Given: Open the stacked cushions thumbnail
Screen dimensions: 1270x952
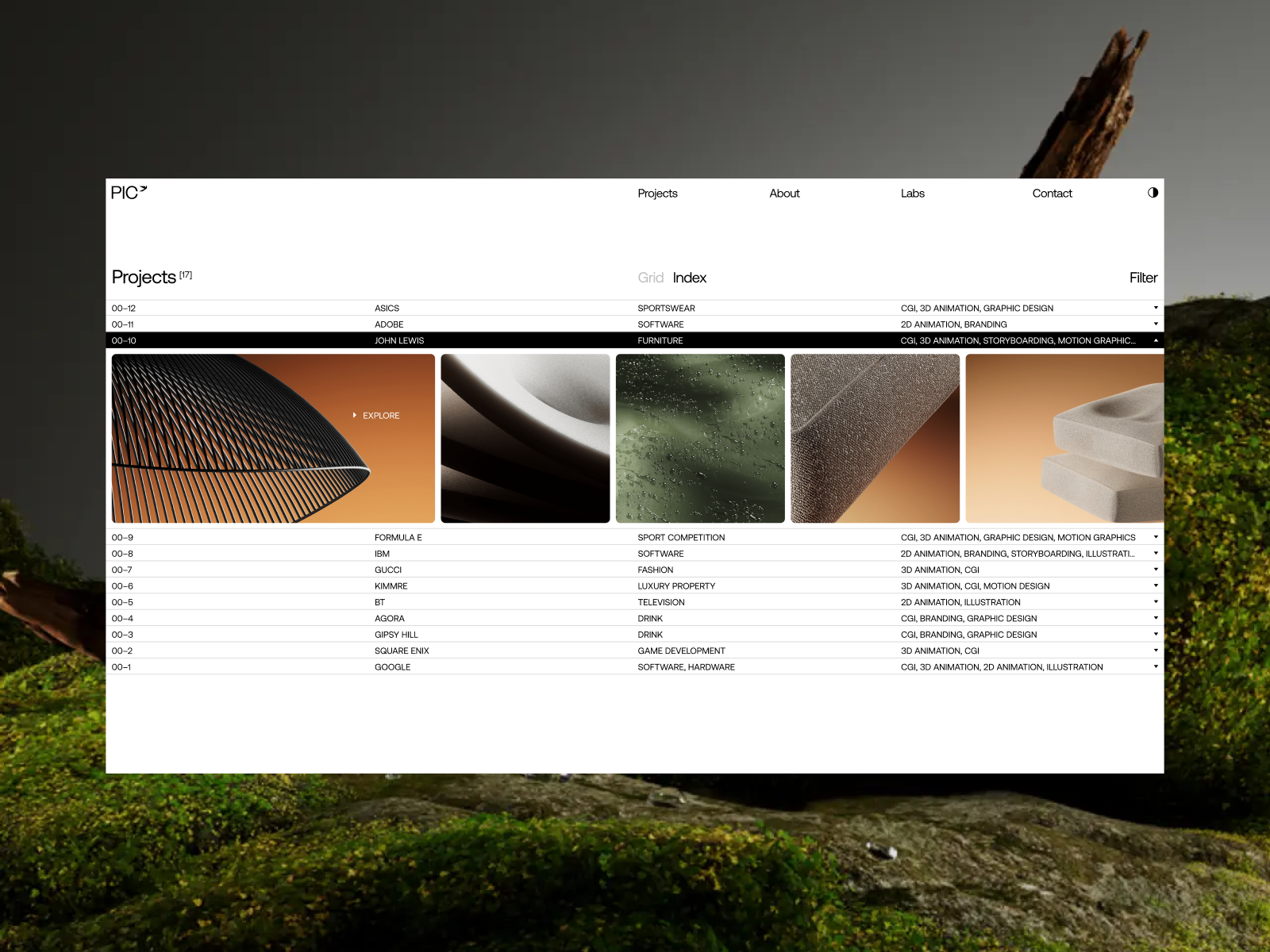Looking at the screenshot, I should coord(1064,439).
